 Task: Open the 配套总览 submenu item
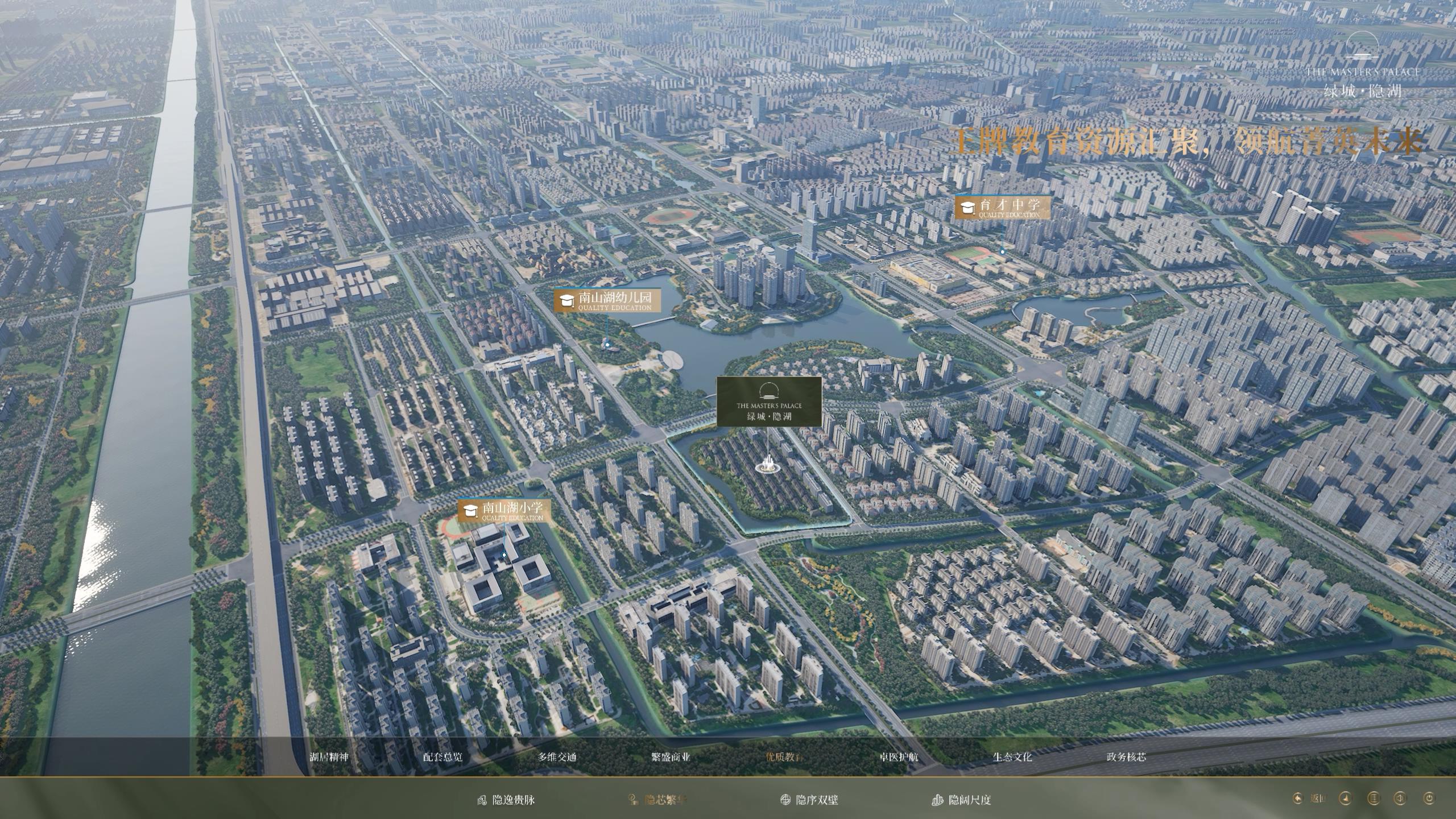(443, 757)
